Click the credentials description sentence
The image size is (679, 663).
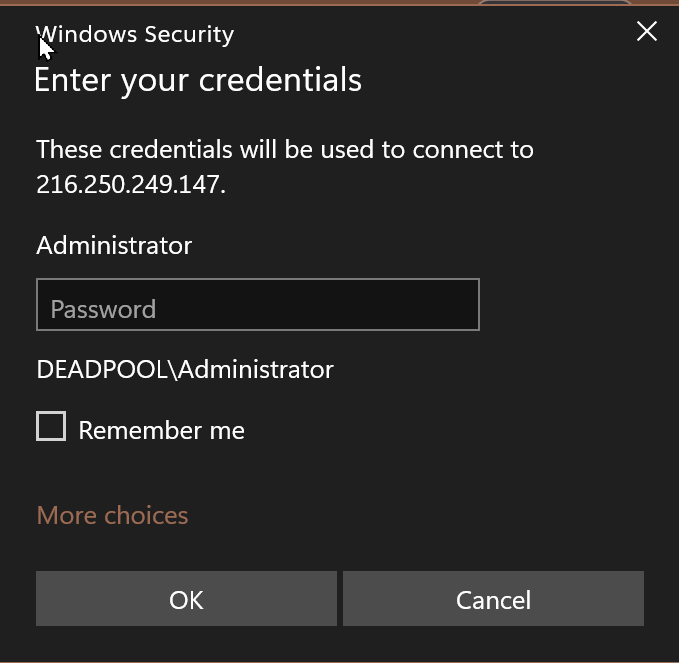(x=285, y=150)
